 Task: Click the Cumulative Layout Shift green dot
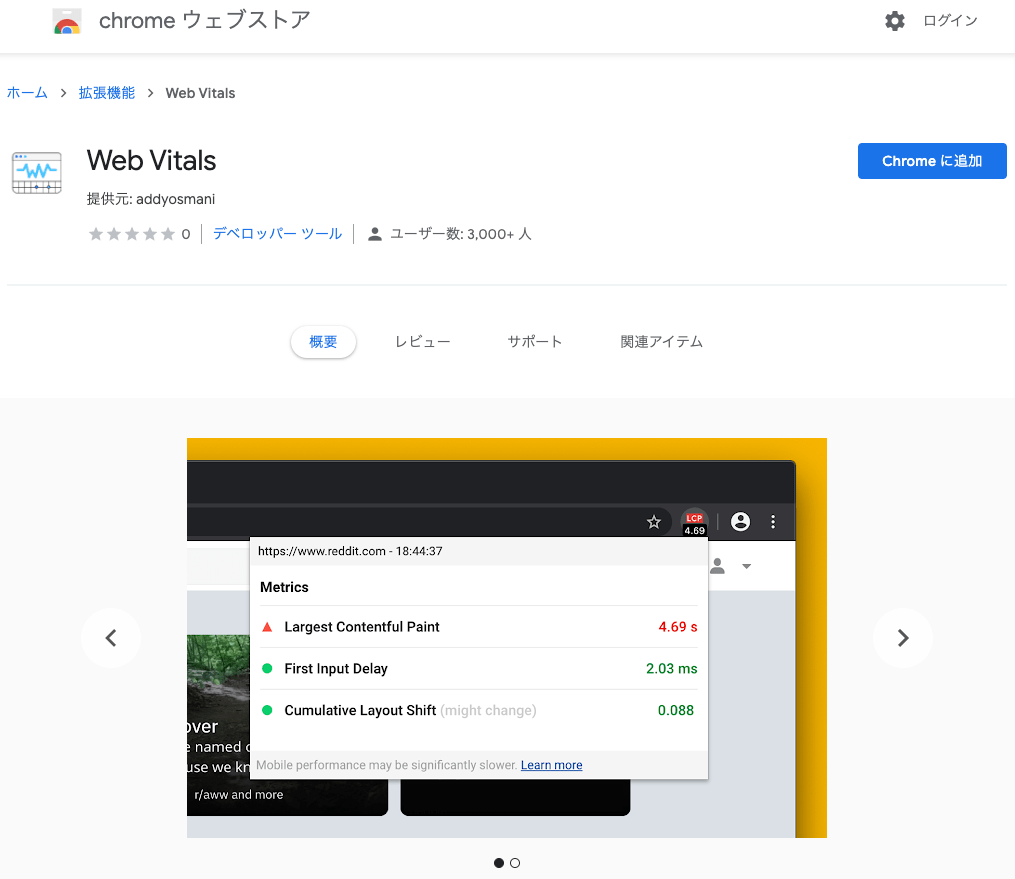click(267, 710)
